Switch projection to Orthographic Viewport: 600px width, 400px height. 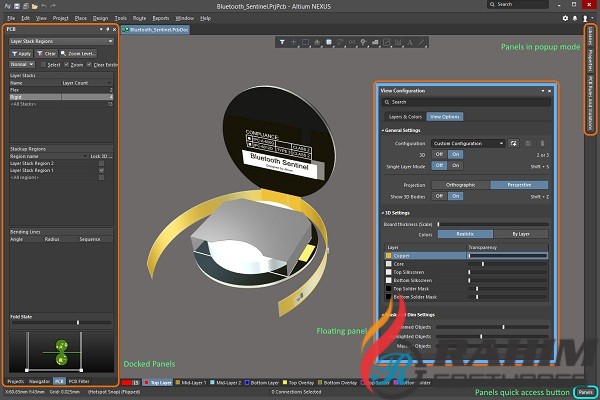[x=461, y=185]
